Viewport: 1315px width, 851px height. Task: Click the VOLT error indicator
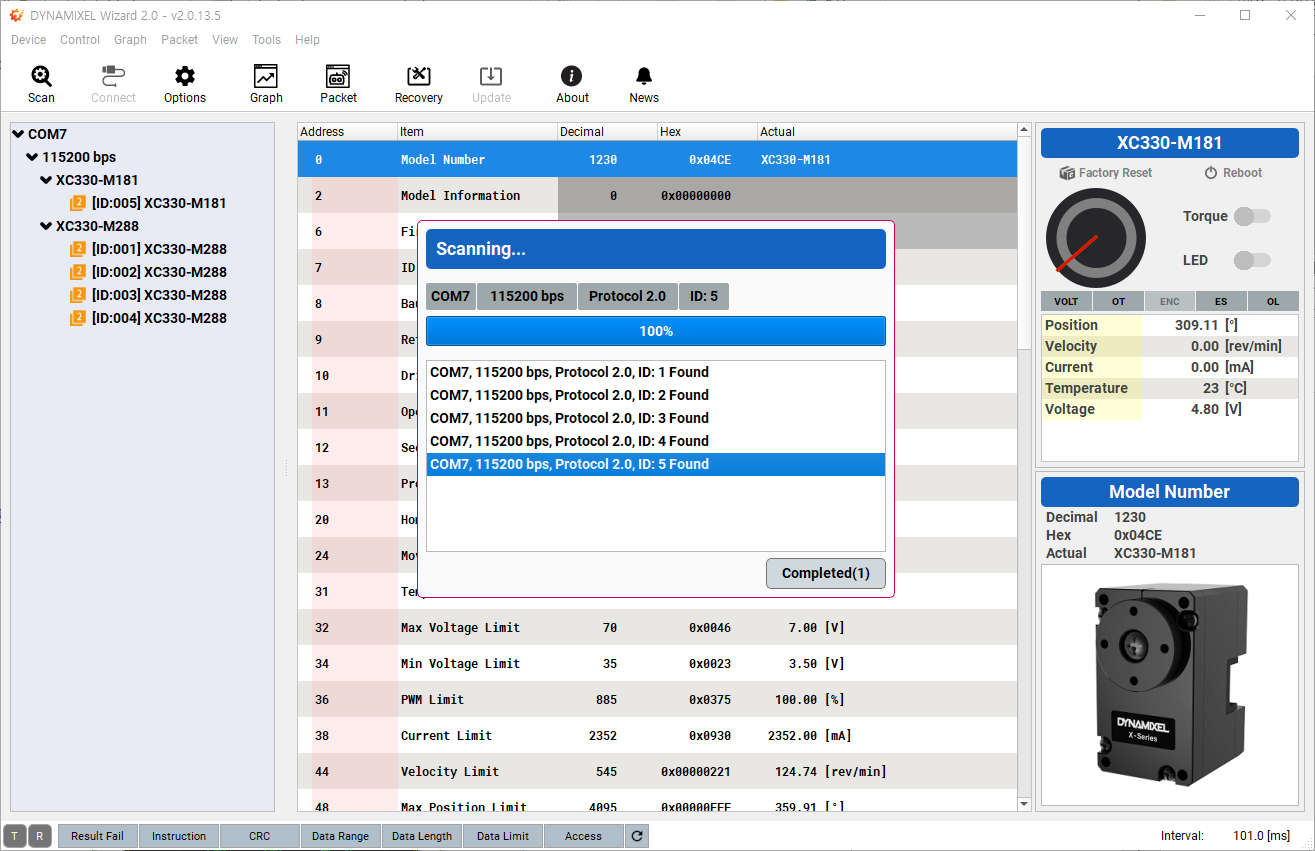[x=1066, y=301]
